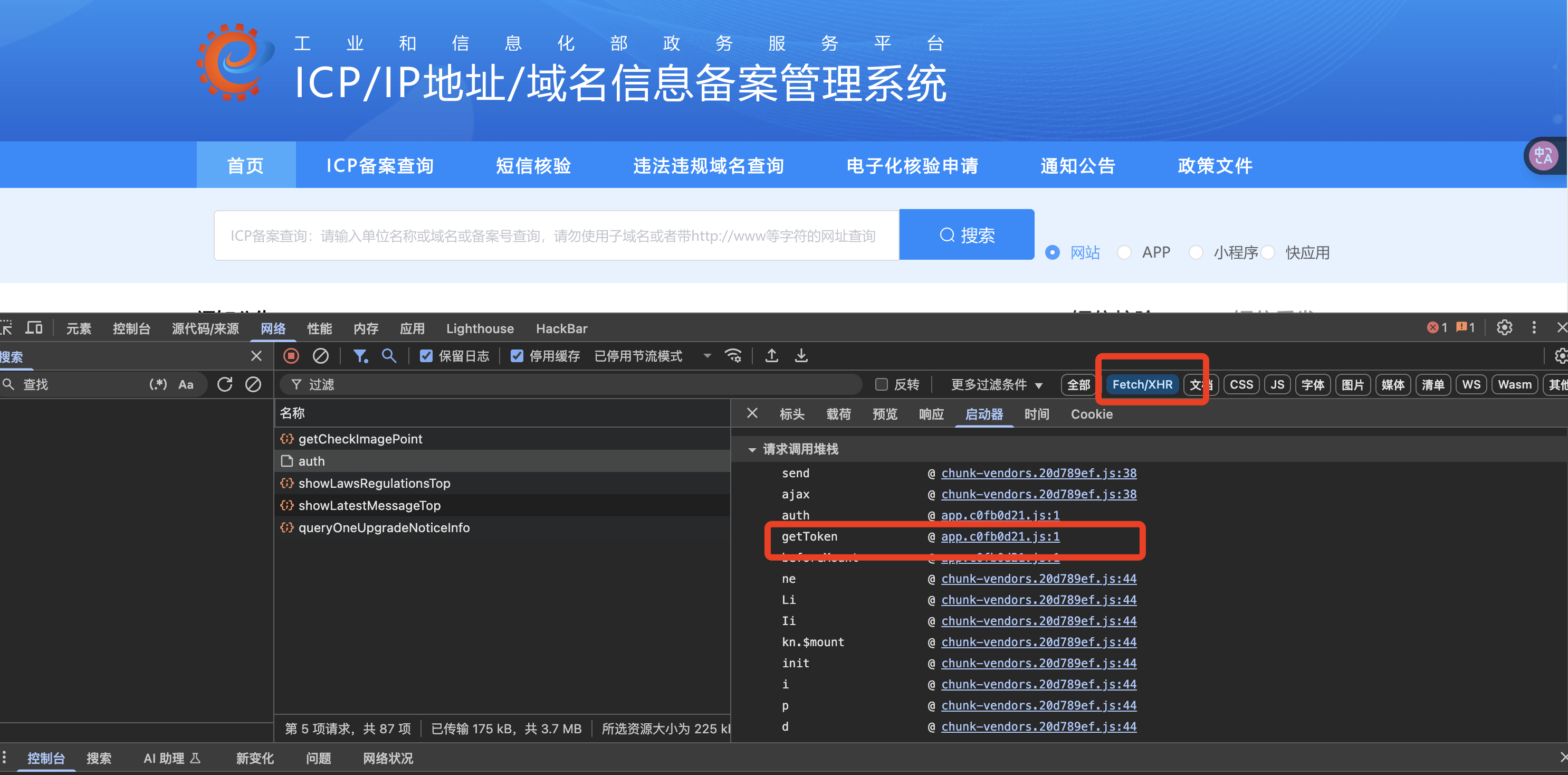Select the APP radio button
Viewport: 1568px width, 775px height.
(1124, 252)
